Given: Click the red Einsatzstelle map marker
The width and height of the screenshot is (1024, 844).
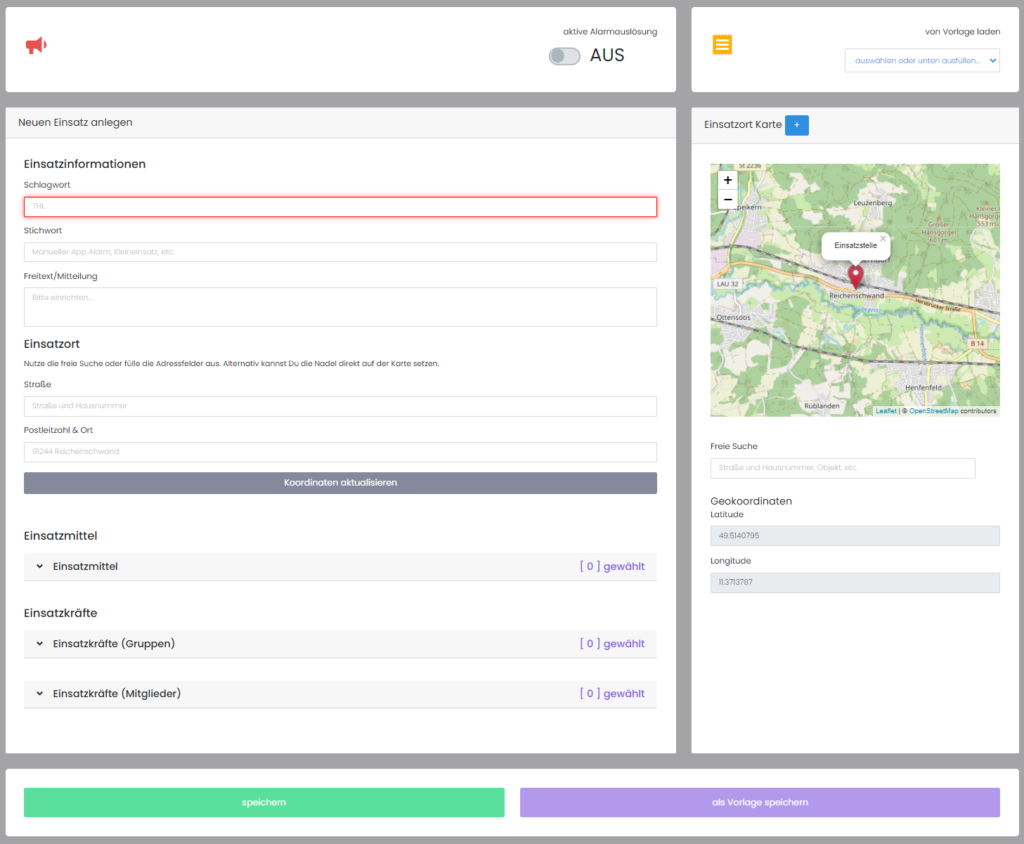Looking at the screenshot, I should pos(855,276).
